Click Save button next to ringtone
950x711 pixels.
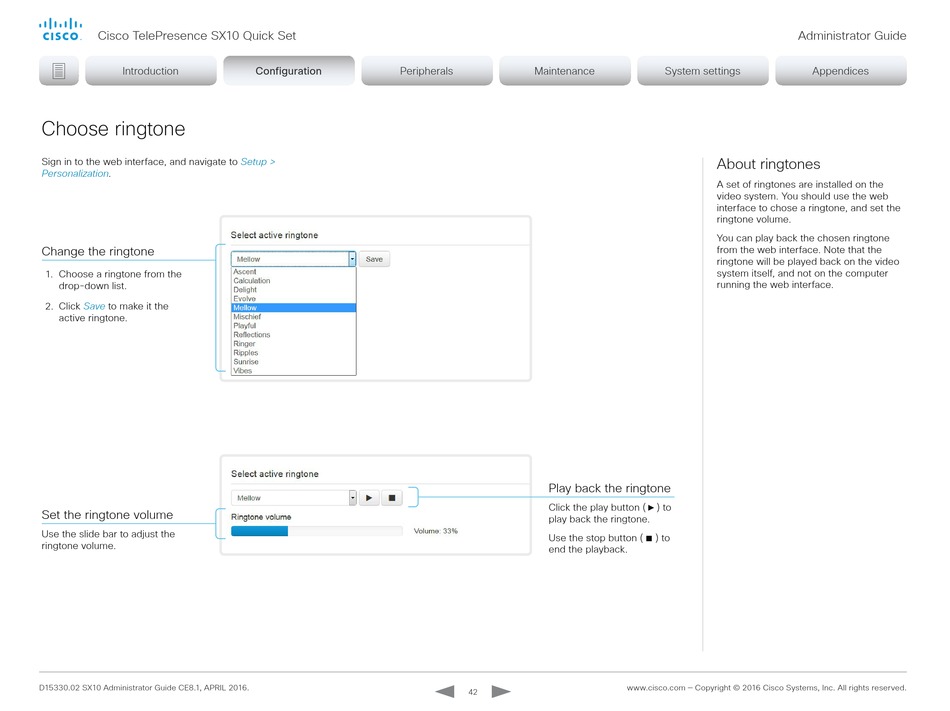click(x=374, y=259)
